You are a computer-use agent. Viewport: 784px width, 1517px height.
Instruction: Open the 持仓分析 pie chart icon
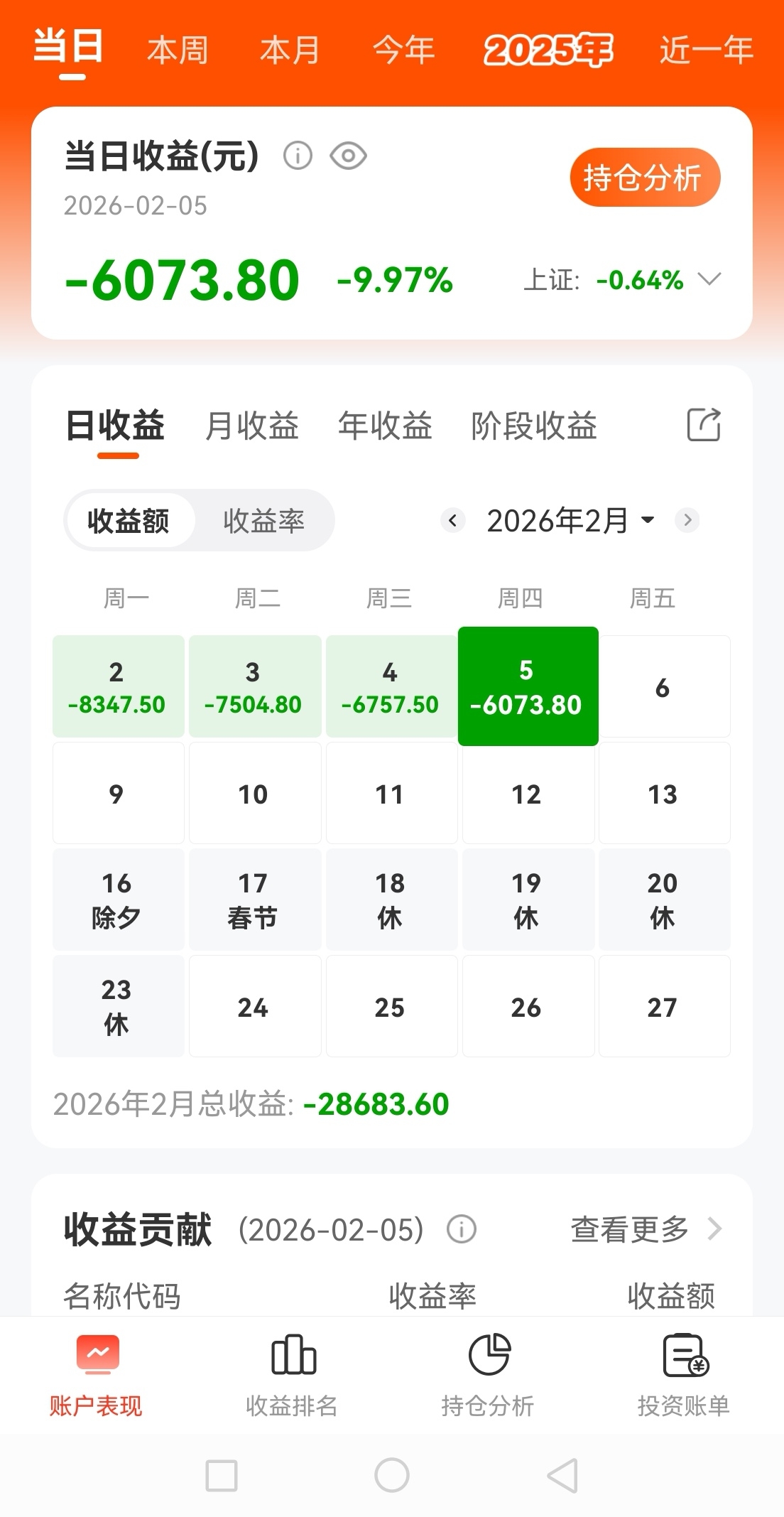point(489,1354)
